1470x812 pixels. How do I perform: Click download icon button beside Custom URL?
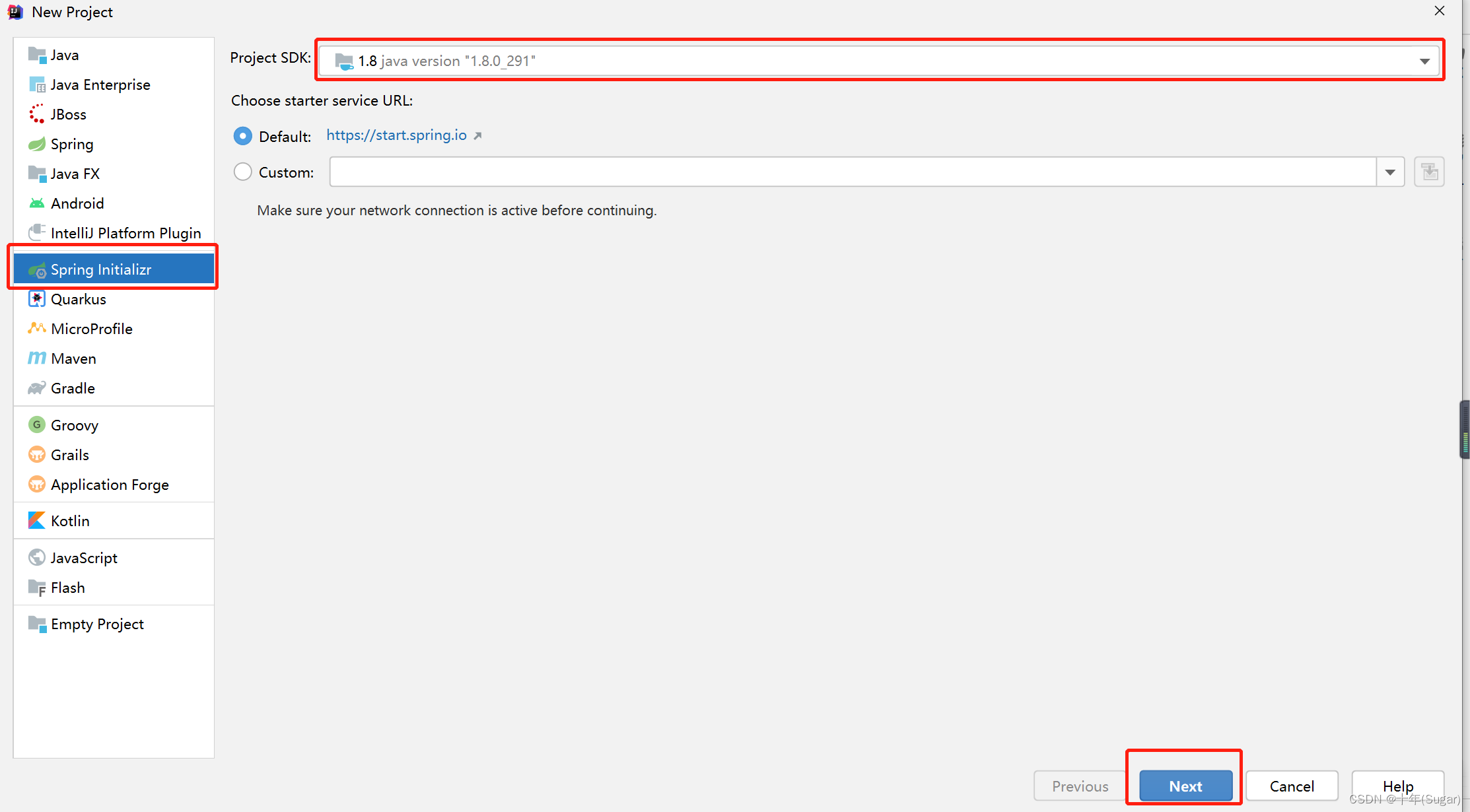(x=1429, y=172)
